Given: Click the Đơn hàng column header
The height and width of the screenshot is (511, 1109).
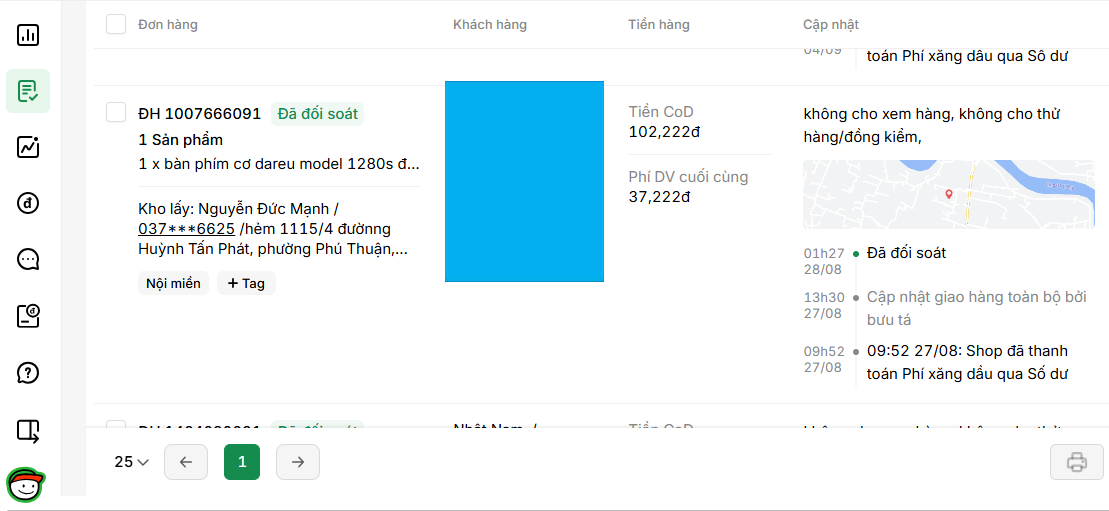Looking at the screenshot, I should (x=168, y=25).
